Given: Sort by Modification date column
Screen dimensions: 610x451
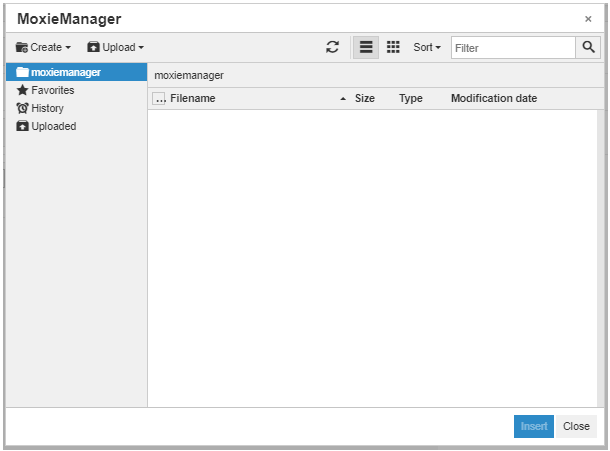Looking at the screenshot, I should [494, 98].
